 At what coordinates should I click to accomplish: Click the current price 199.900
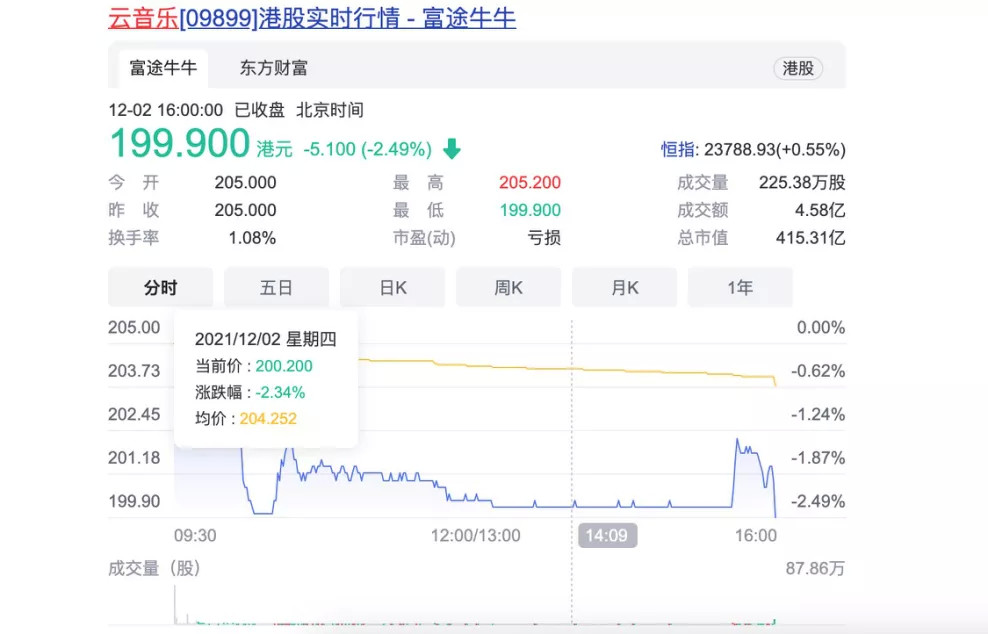tap(180, 143)
